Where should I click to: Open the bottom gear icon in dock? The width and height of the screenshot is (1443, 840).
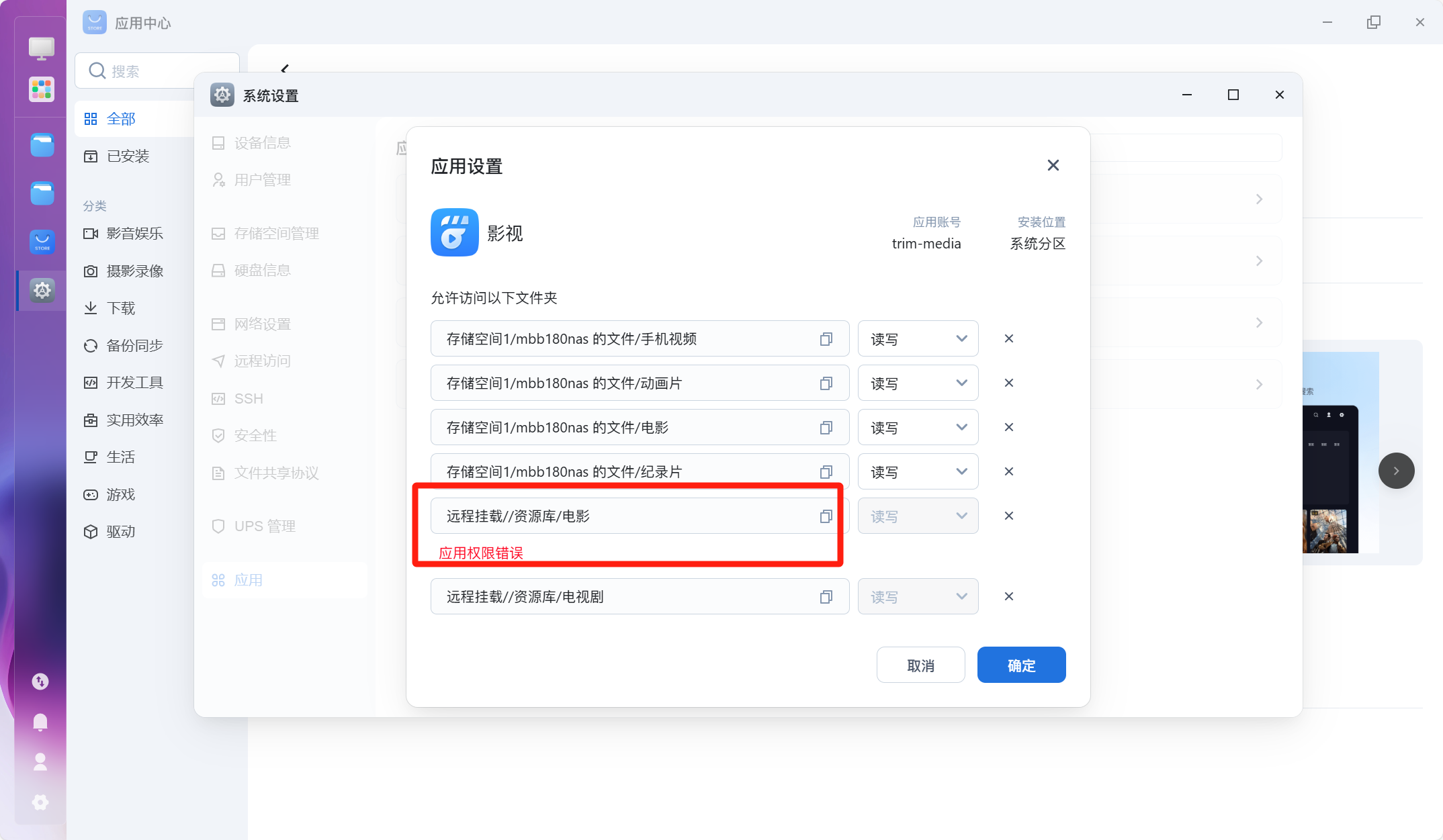click(x=40, y=802)
